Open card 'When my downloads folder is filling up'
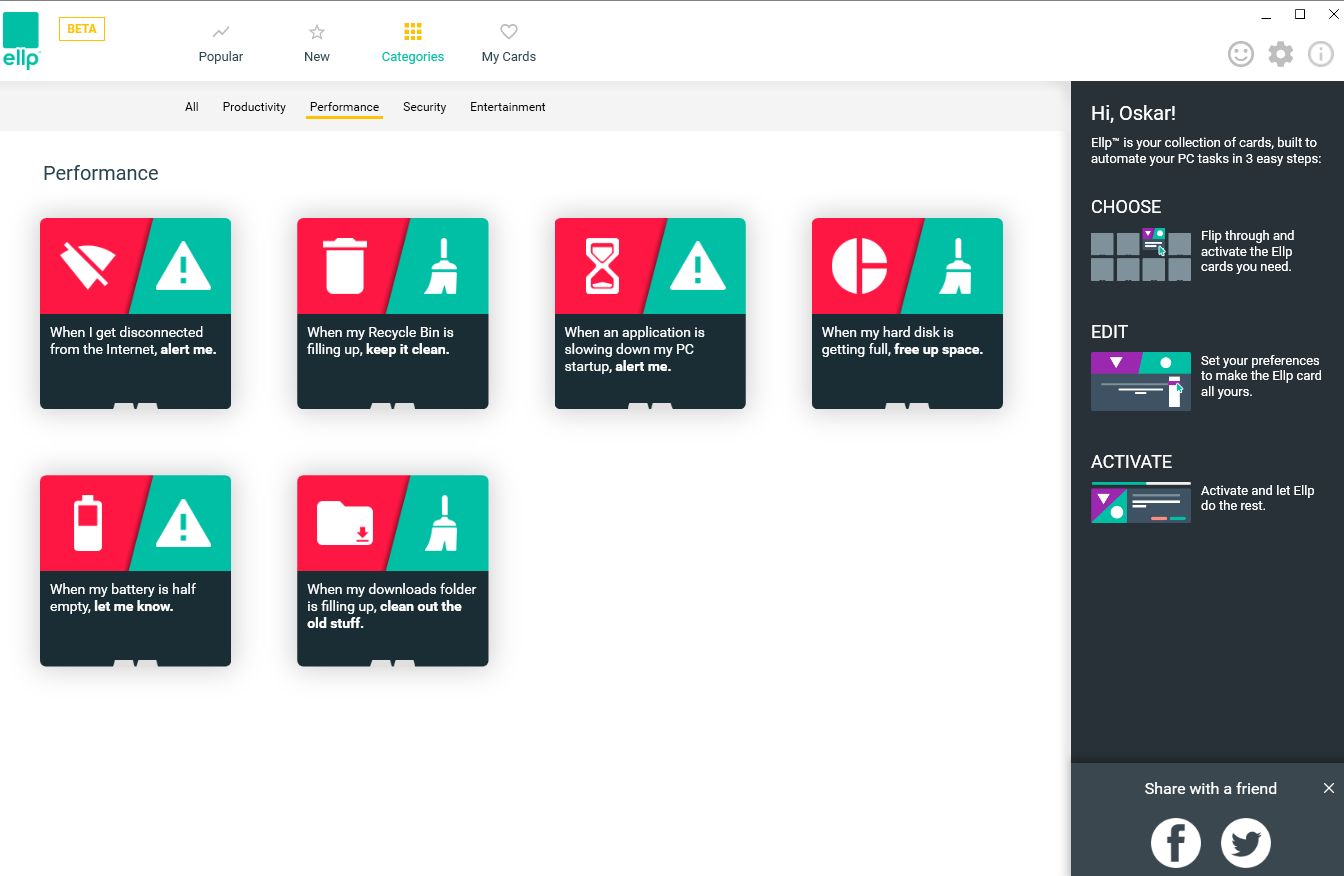 coord(393,570)
